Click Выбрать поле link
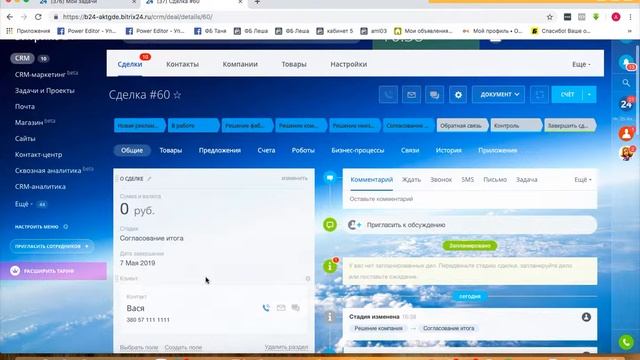This screenshot has height=360, width=640. 139,347
